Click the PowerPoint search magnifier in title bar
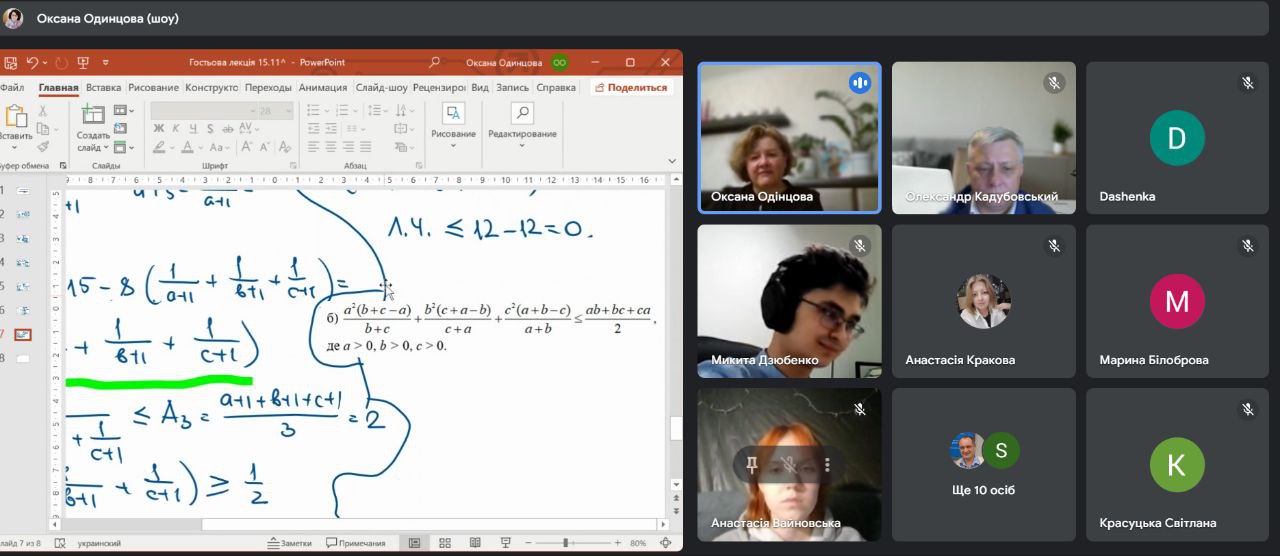This screenshot has height=556, width=1280. 434,62
